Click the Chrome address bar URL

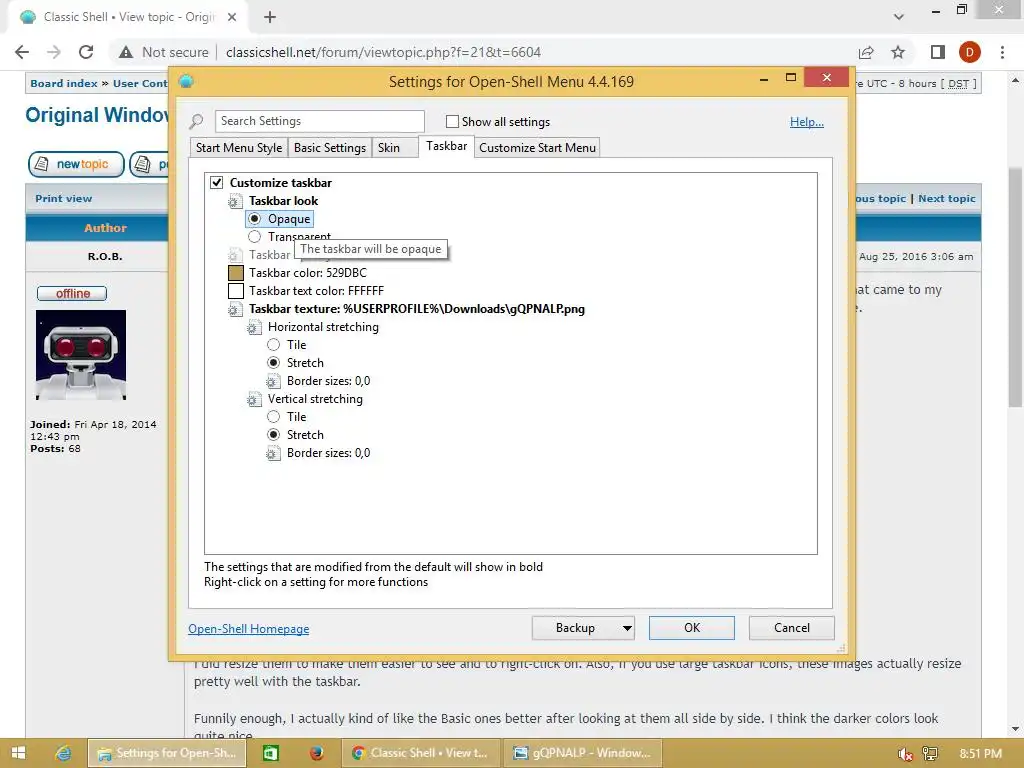point(383,52)
